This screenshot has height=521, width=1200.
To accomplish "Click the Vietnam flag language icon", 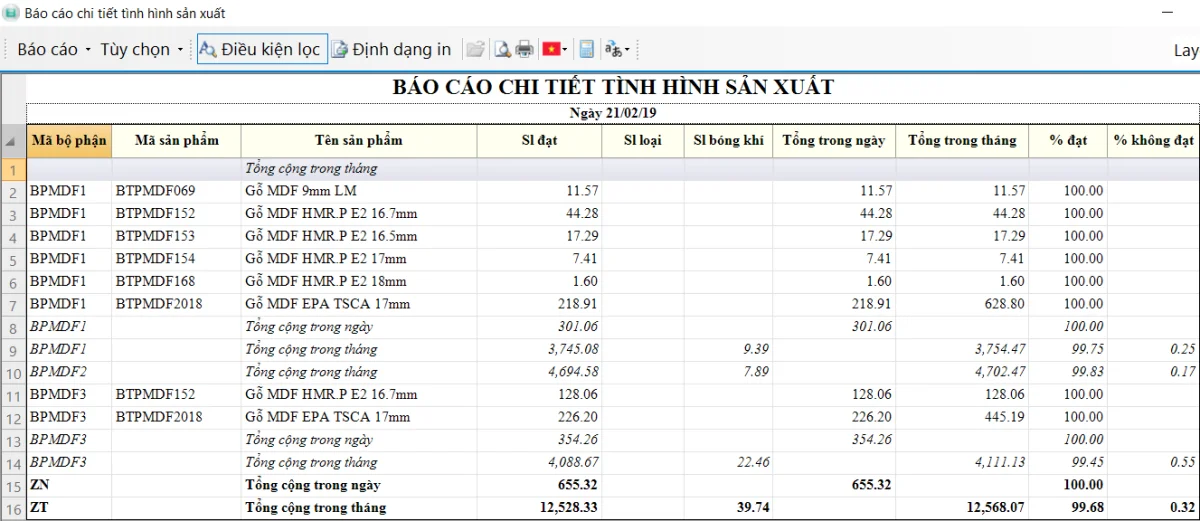I will [550, 49].
